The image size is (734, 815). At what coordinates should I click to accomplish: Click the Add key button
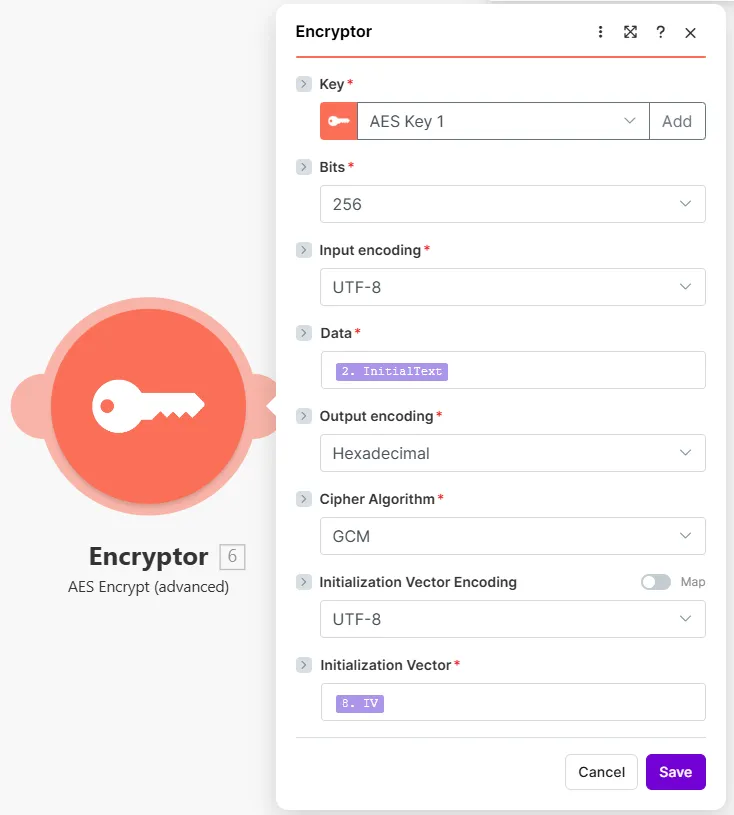(x=677, y=121)
